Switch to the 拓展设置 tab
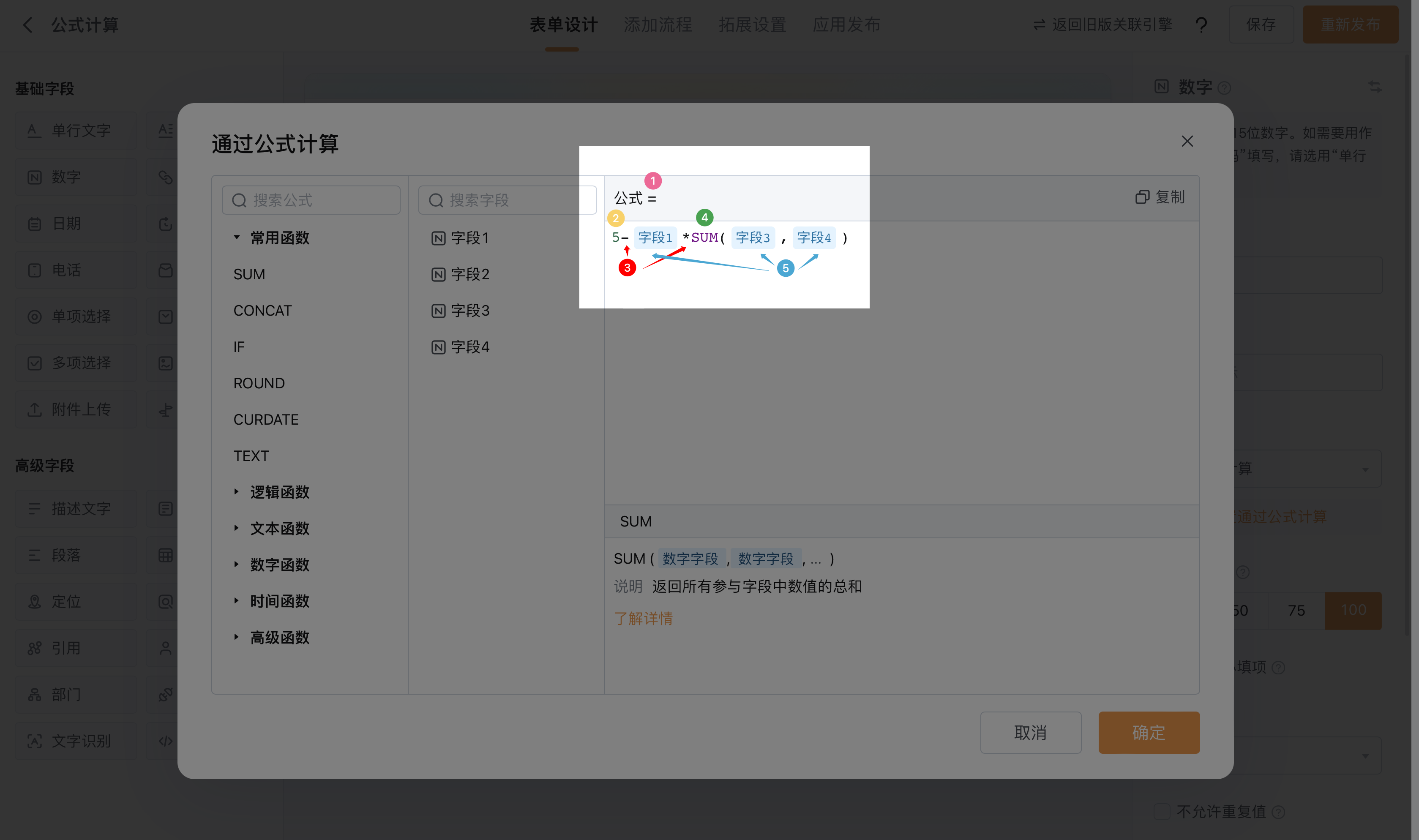 pyautogui.click(x=752, y=25)
